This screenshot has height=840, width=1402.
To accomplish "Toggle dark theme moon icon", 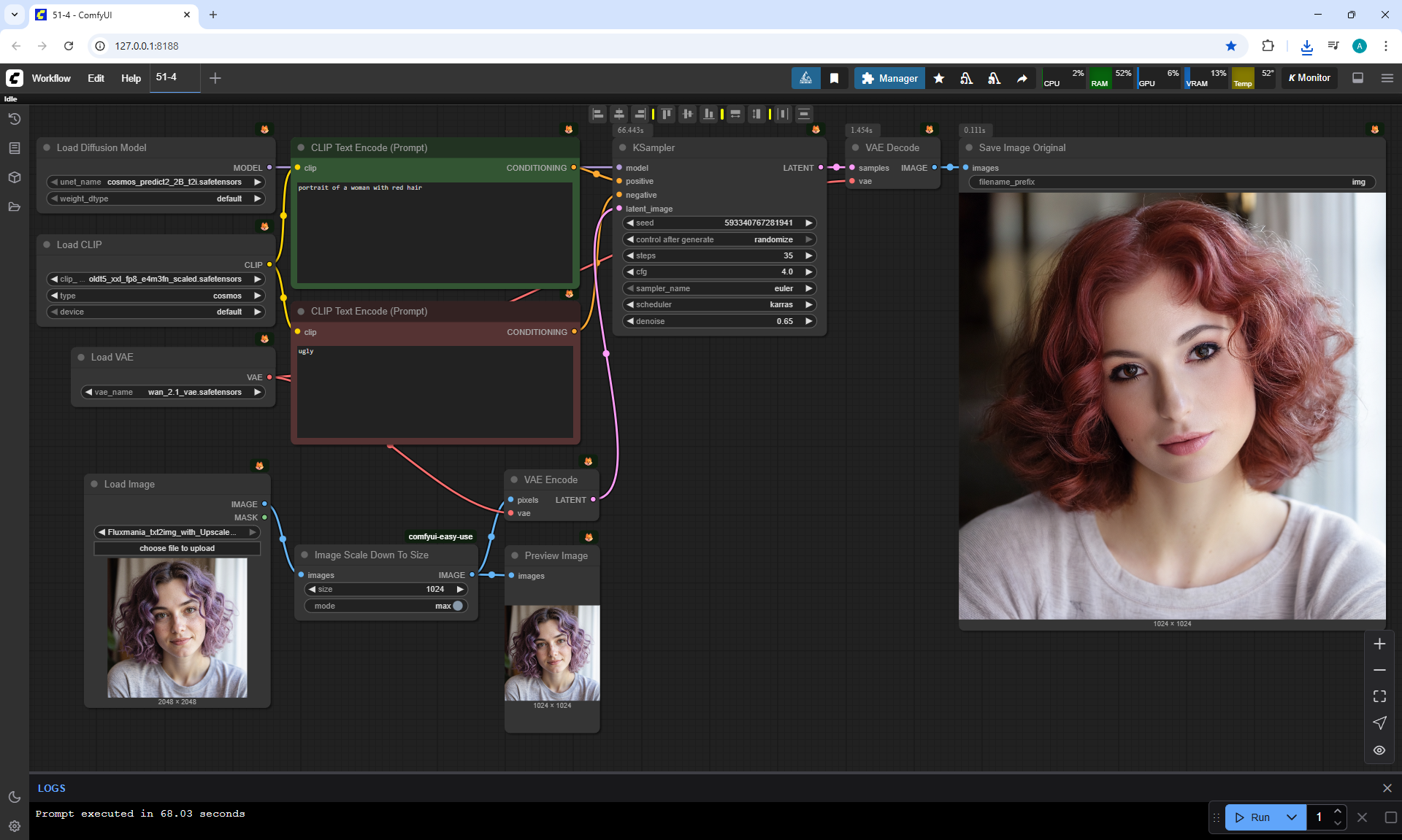I will (x=15, y=797).
